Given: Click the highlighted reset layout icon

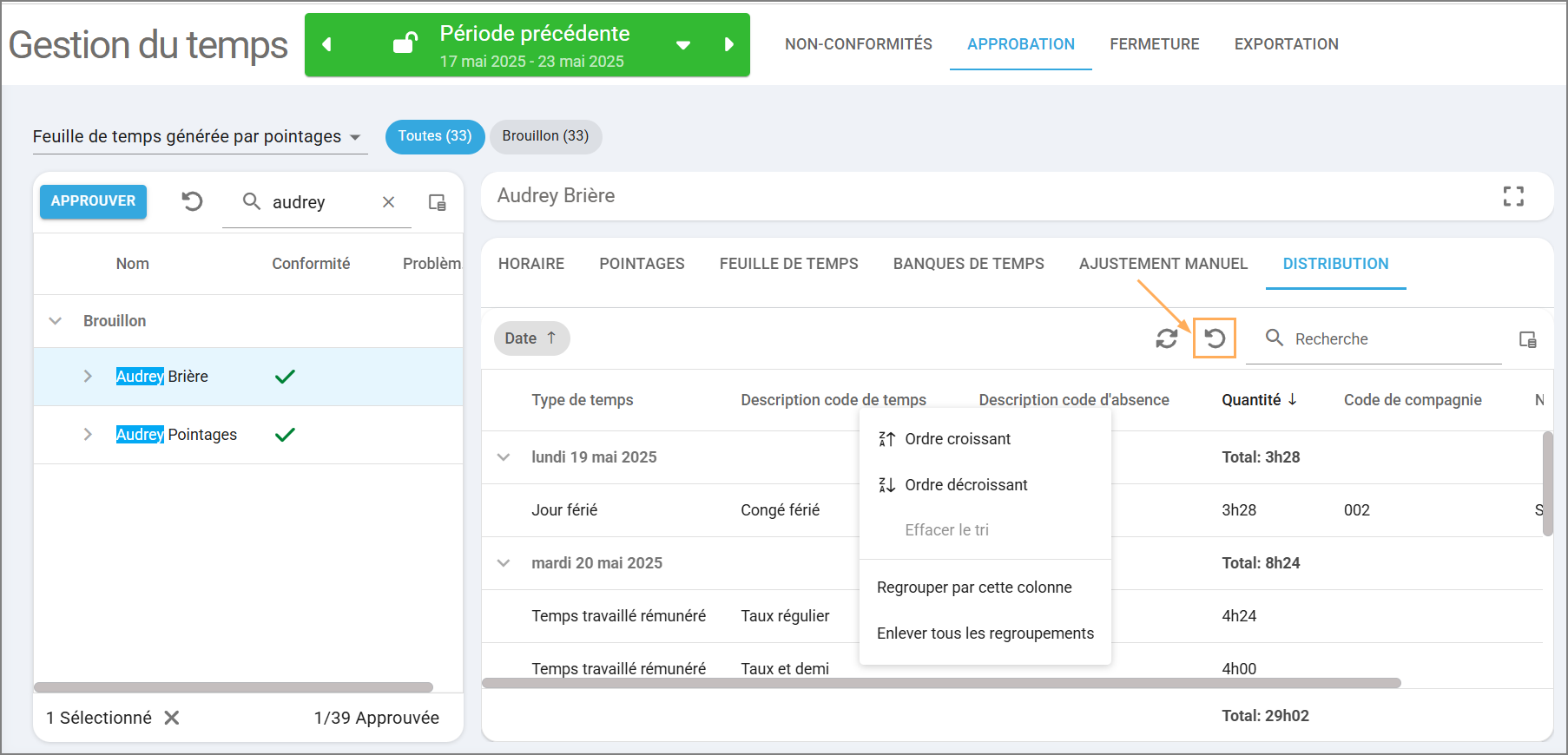Looking at the screenshot, I should [x=1215, y=338].
